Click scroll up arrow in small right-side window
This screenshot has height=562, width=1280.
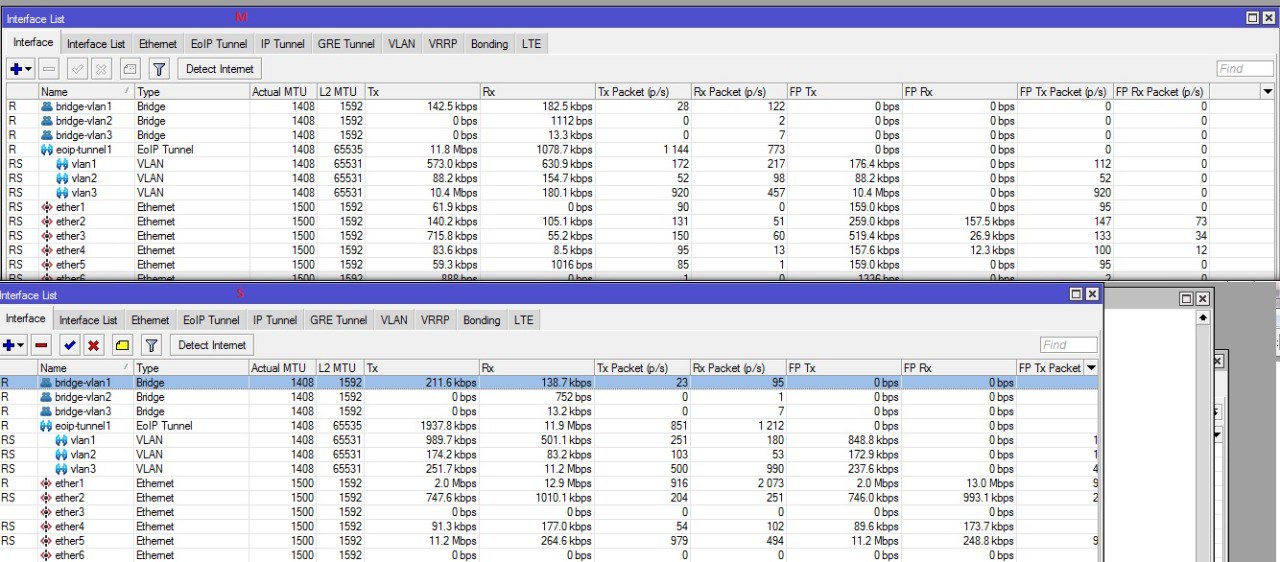(1203, 317)
